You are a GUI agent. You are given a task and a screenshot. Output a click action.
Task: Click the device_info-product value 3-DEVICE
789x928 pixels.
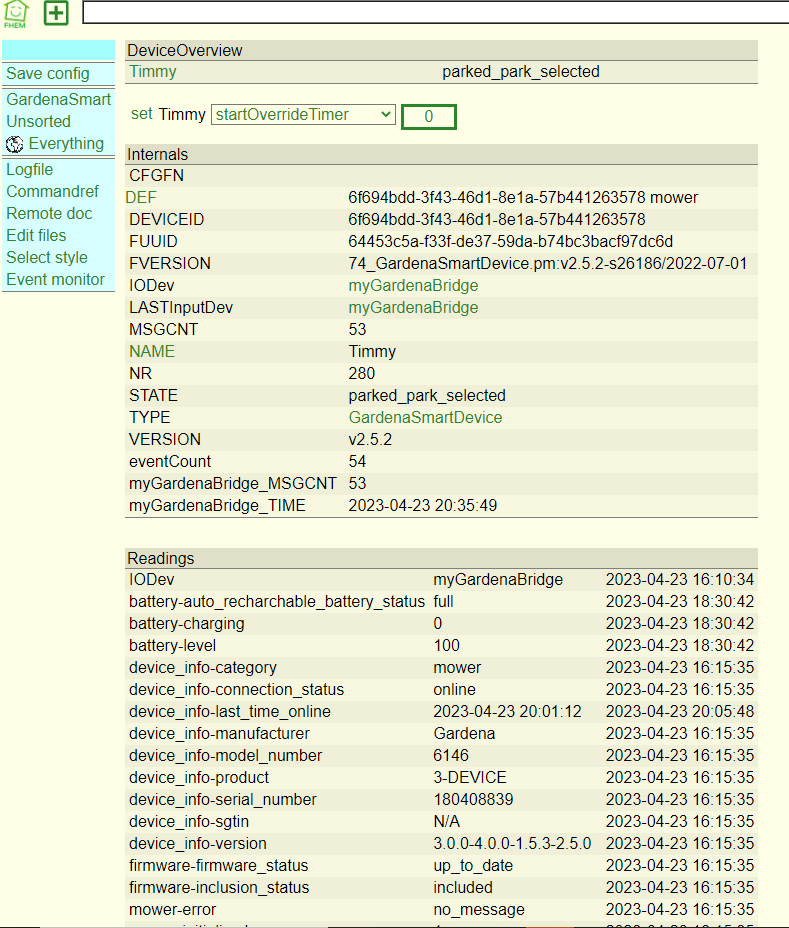[469, 777]
